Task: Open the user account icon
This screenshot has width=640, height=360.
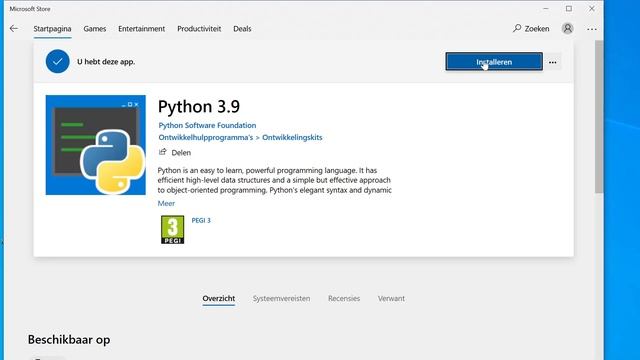Action: [567, 29]
